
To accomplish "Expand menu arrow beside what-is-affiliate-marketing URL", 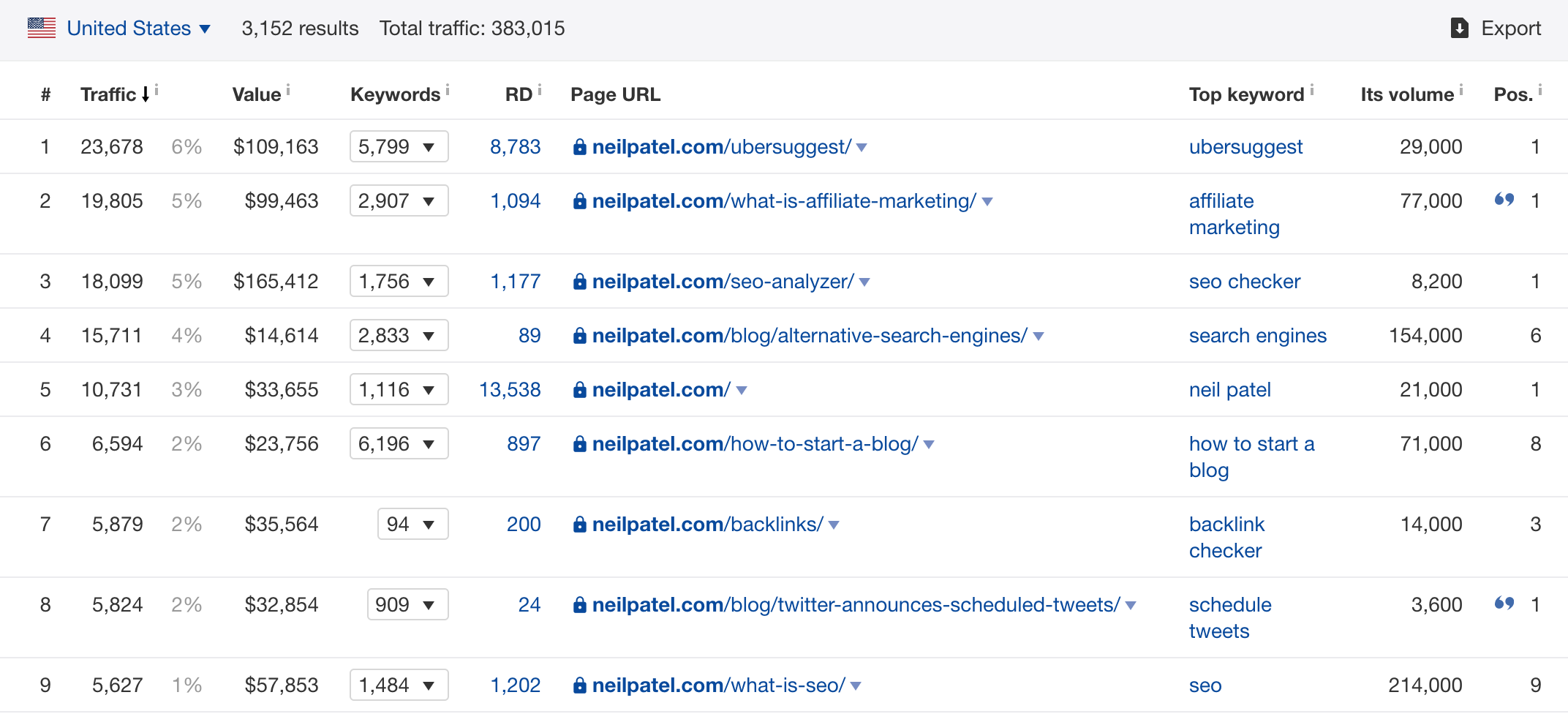I will [987, 202].
